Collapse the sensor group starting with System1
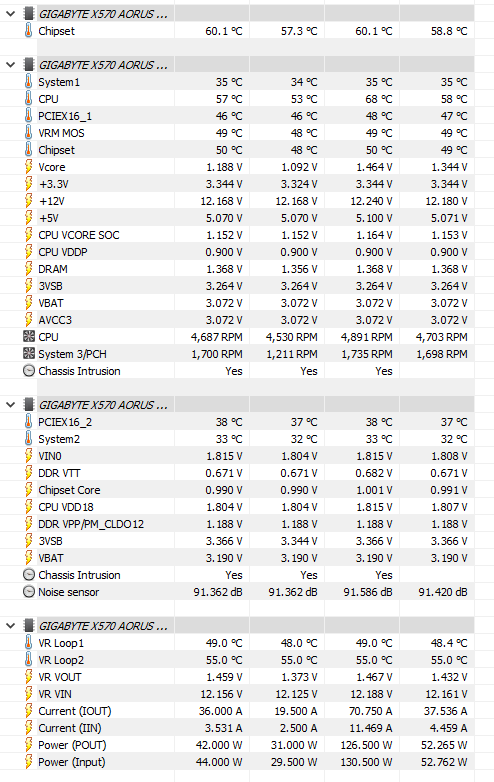 [x=10, y=65]
